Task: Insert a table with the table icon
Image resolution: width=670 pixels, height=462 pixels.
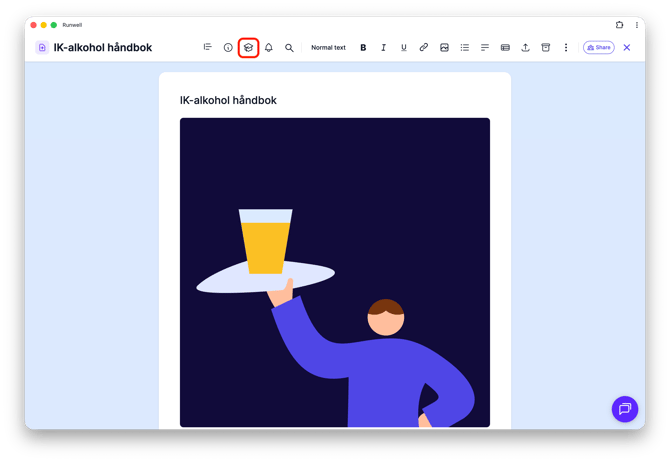Action: (505, 47)
